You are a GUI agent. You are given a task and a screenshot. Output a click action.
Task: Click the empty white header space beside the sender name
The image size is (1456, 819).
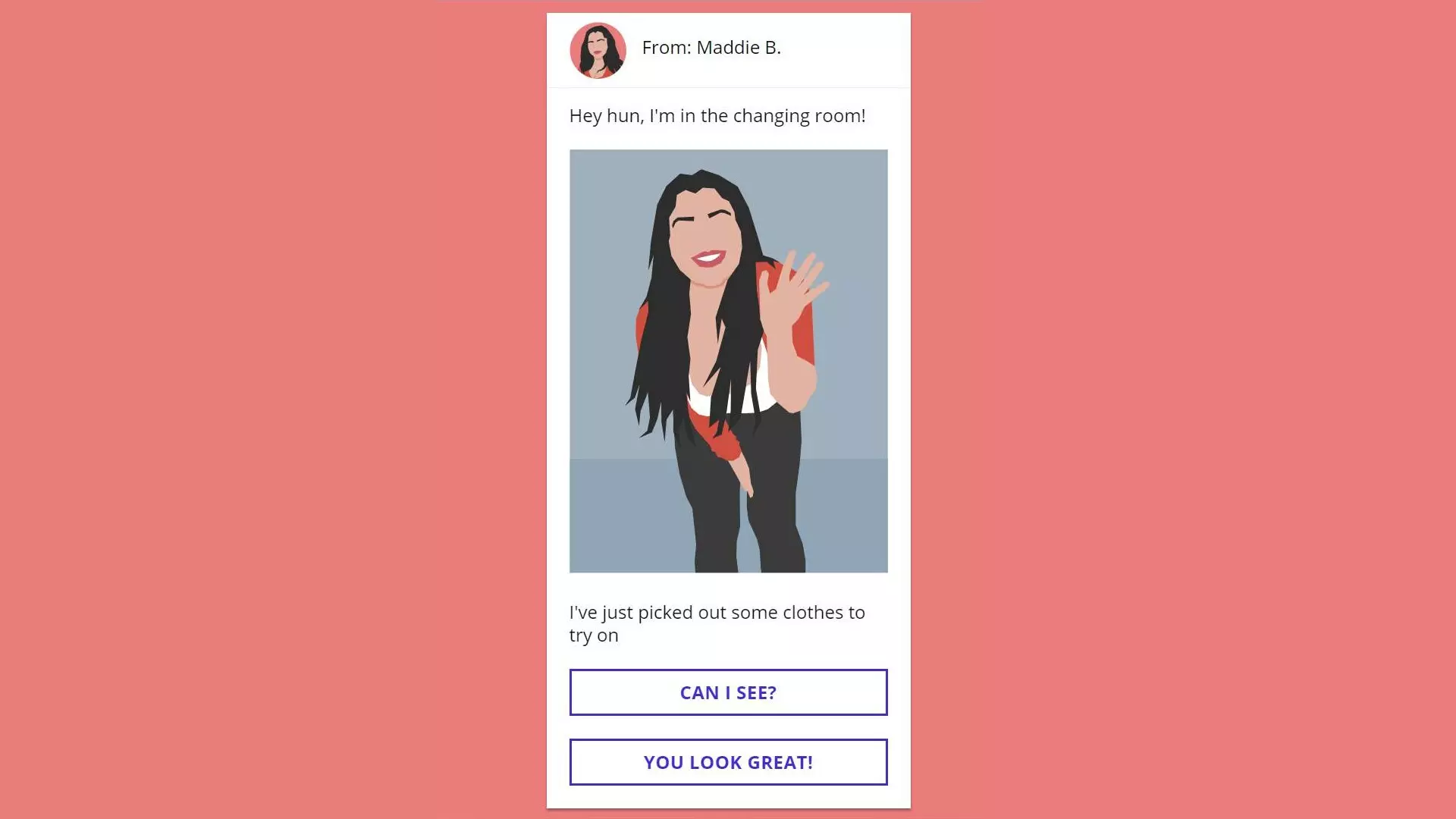[x=846, y=49]
